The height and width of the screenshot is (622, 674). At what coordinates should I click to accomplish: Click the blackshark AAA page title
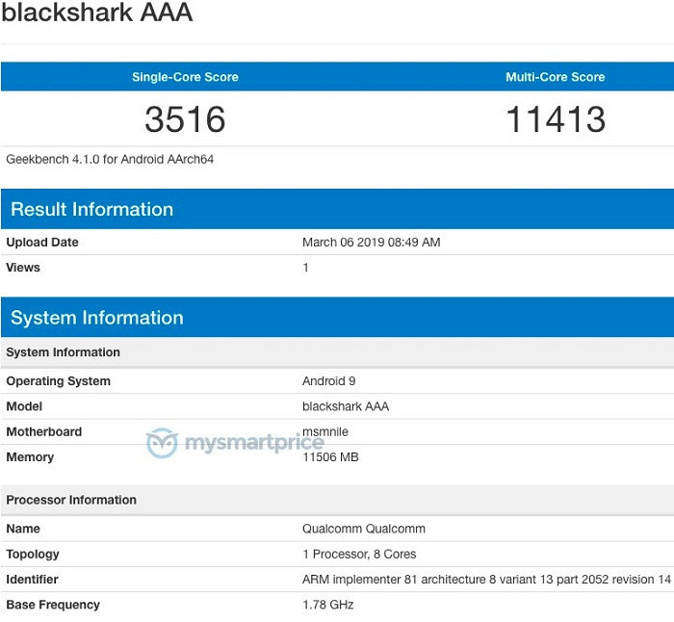tap(97, 14)
